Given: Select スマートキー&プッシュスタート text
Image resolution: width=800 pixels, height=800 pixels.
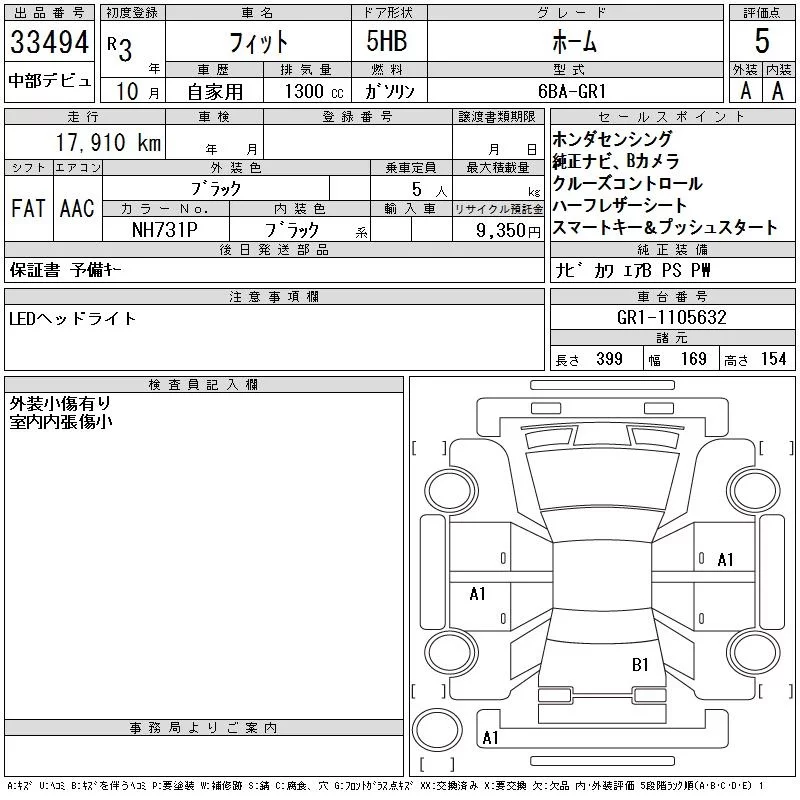Looking at the screenshot, I should pyautogui.click(x=665, y=227).
